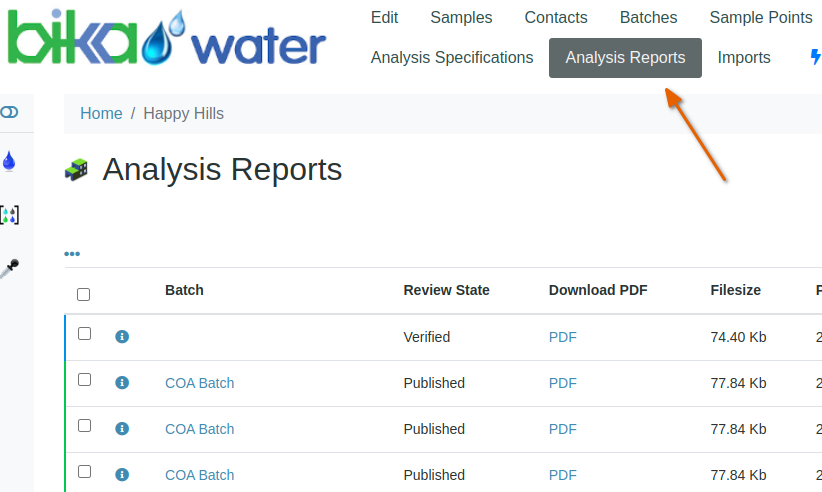The width and height of the screenshot is (822, 492).
Task: Open the Samples tab
Action: pos(461,18)
